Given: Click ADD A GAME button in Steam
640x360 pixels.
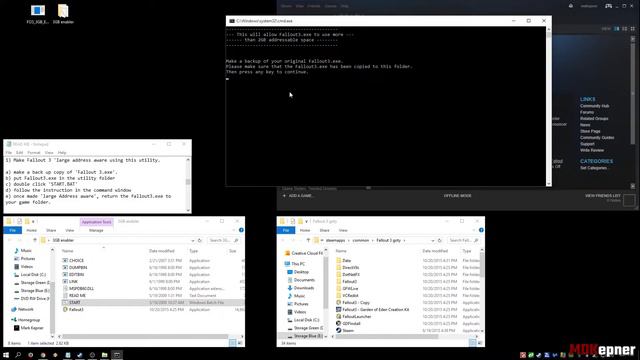Looking at the screenshot, I should 298,196.
